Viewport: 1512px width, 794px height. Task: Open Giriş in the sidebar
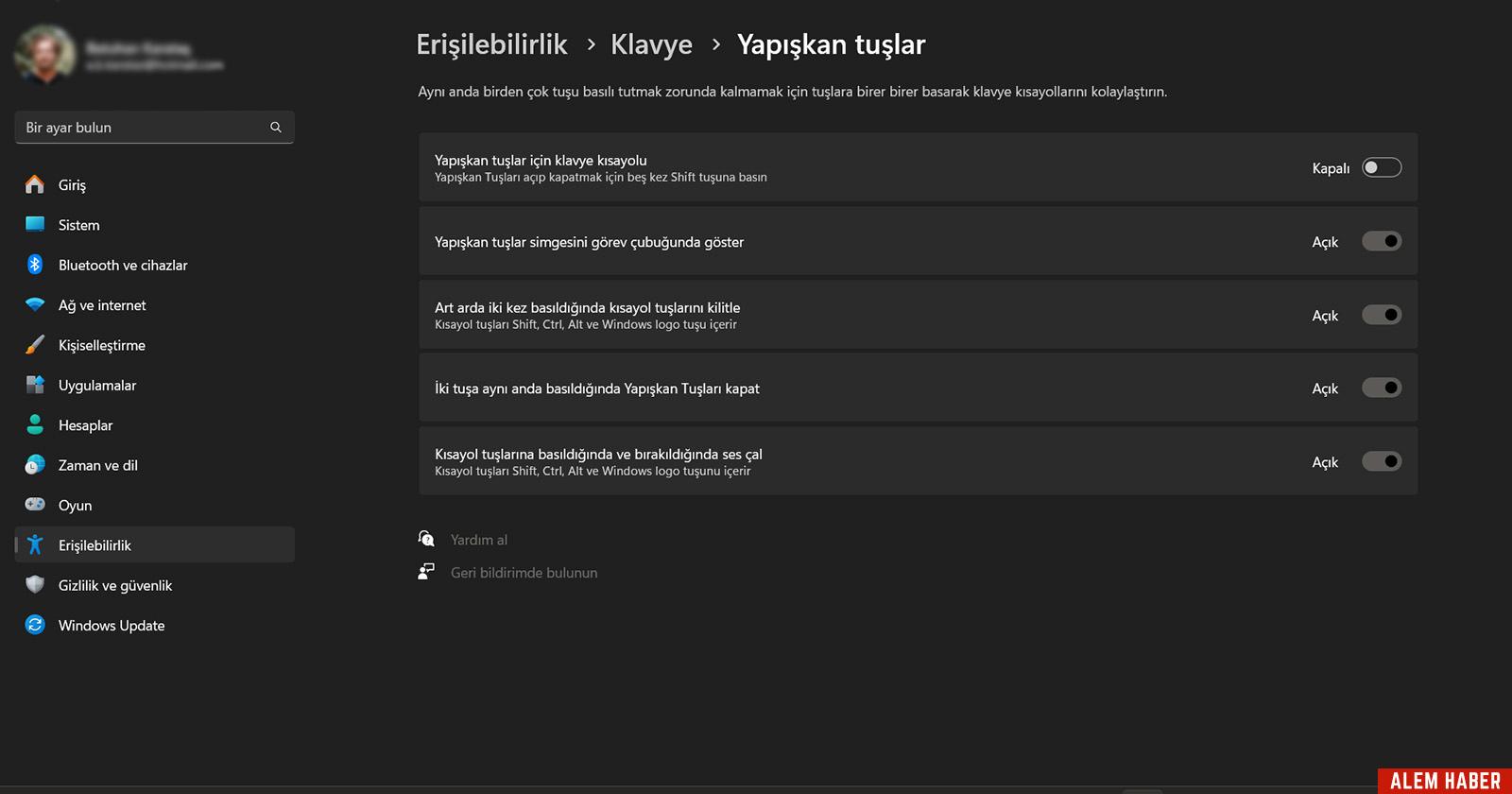(x=154, y=184)
